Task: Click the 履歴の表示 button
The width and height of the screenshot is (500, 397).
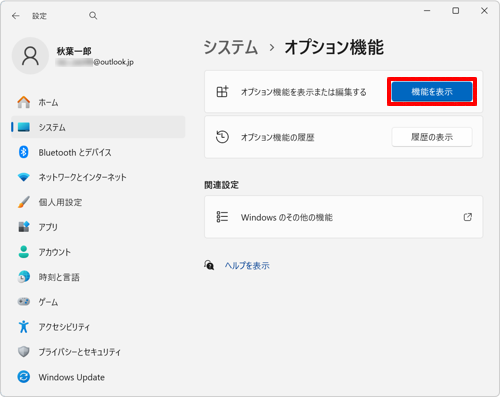Action: click(432, 137)
